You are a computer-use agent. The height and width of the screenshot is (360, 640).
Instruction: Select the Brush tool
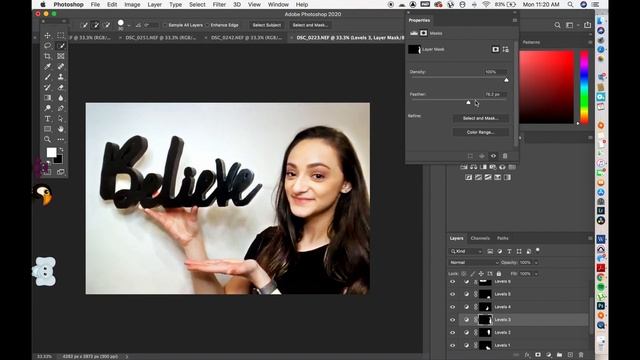(47, 77)
